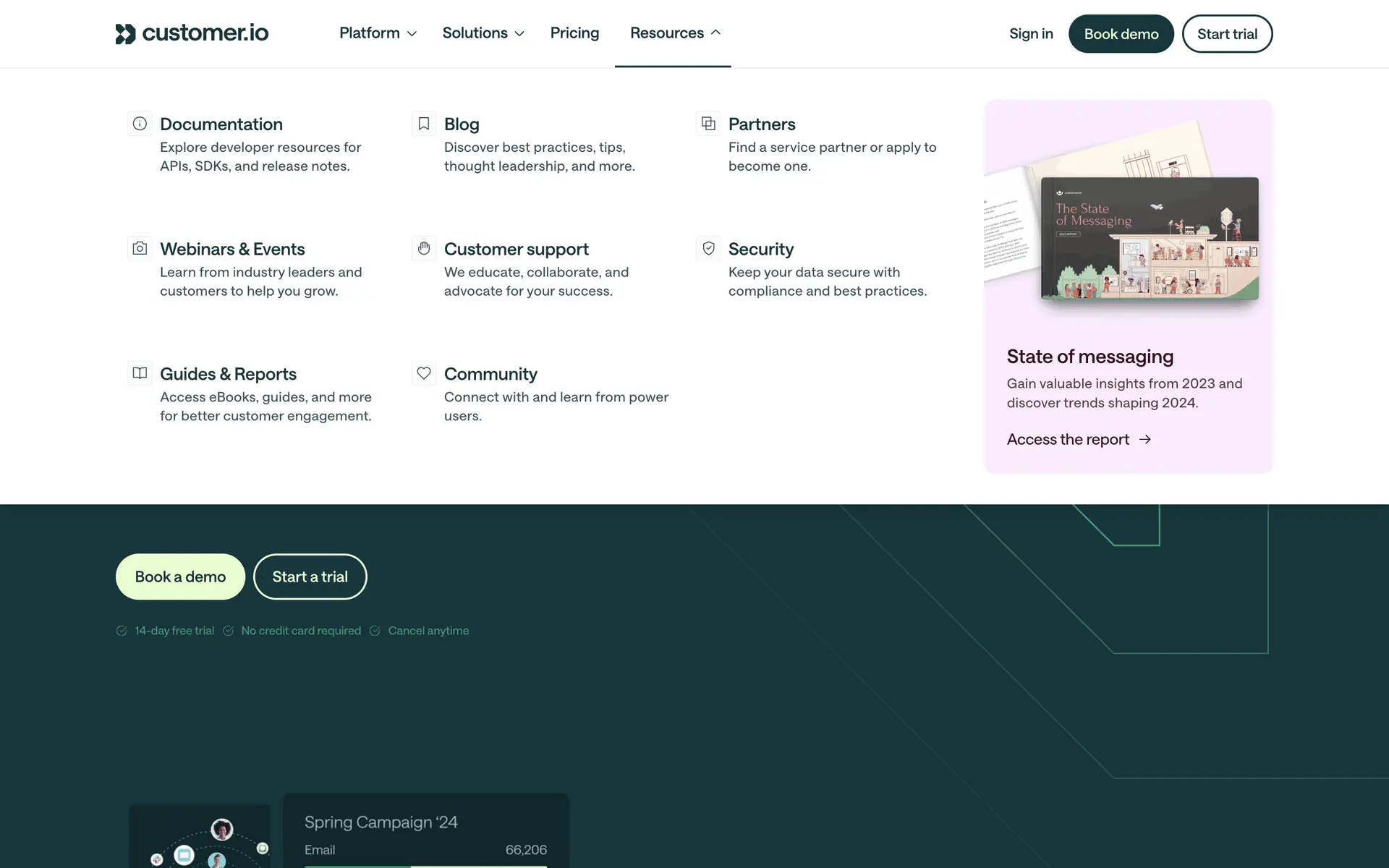The width and height of the screenshot is (1389, 868).
Task: Collapse the Resources menu
Action: [674, 33]
